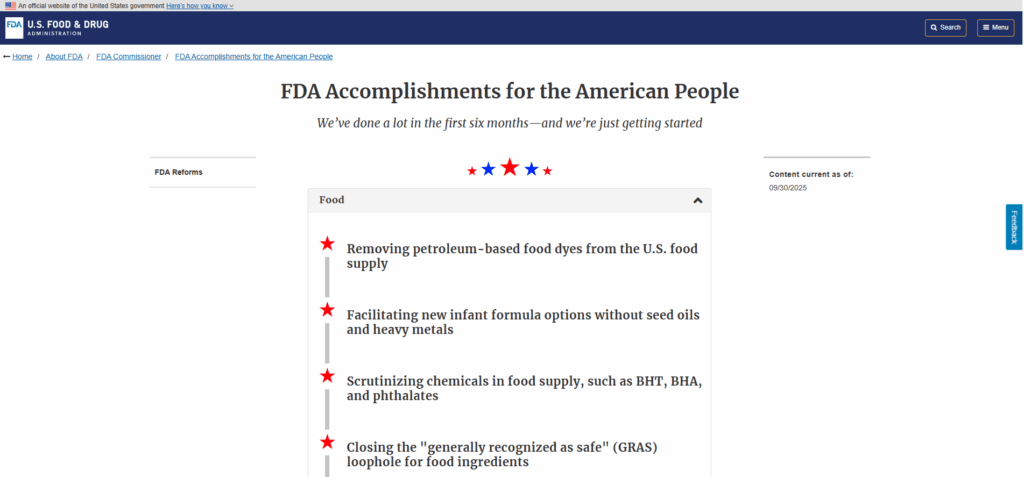The image size is (1024, 477).
Task: Click the red star beside GRAS loophole item
Action: [x=327, y=442]
